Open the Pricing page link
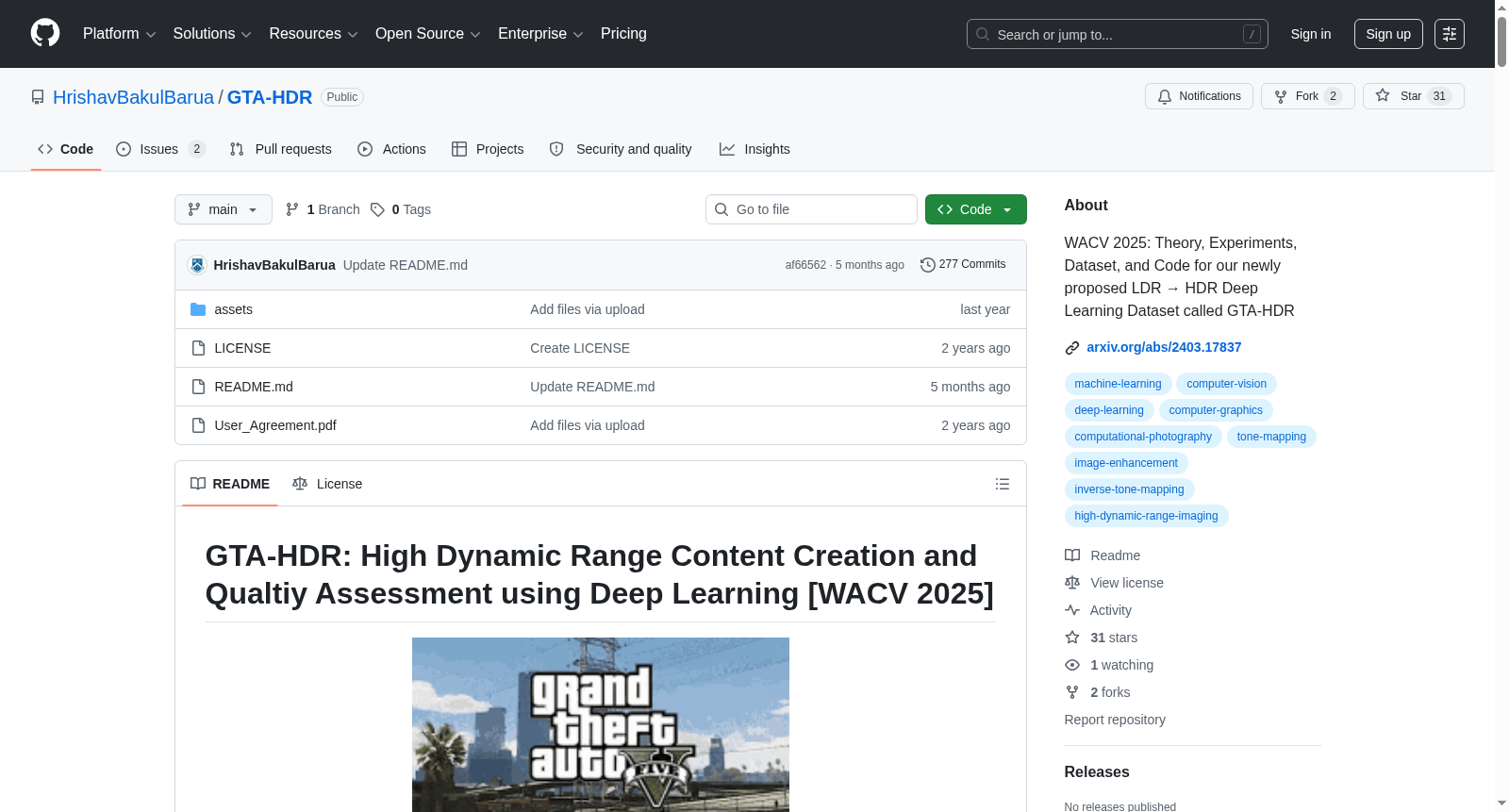Image resolution: width=1509 pixels, height=812 pixels. [x=623, y=34]
